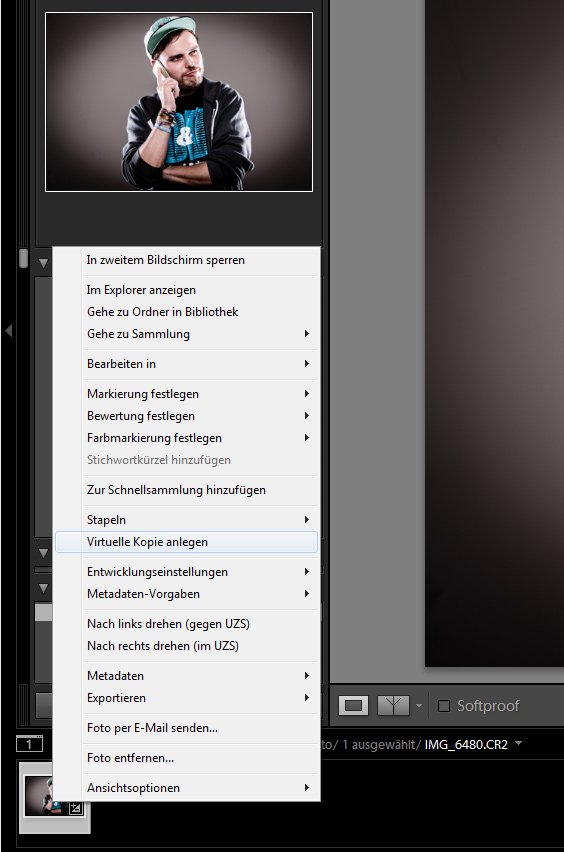Click the before/after Y|Y comparison icon
The image size is (564, 852).
click(393, 705)
